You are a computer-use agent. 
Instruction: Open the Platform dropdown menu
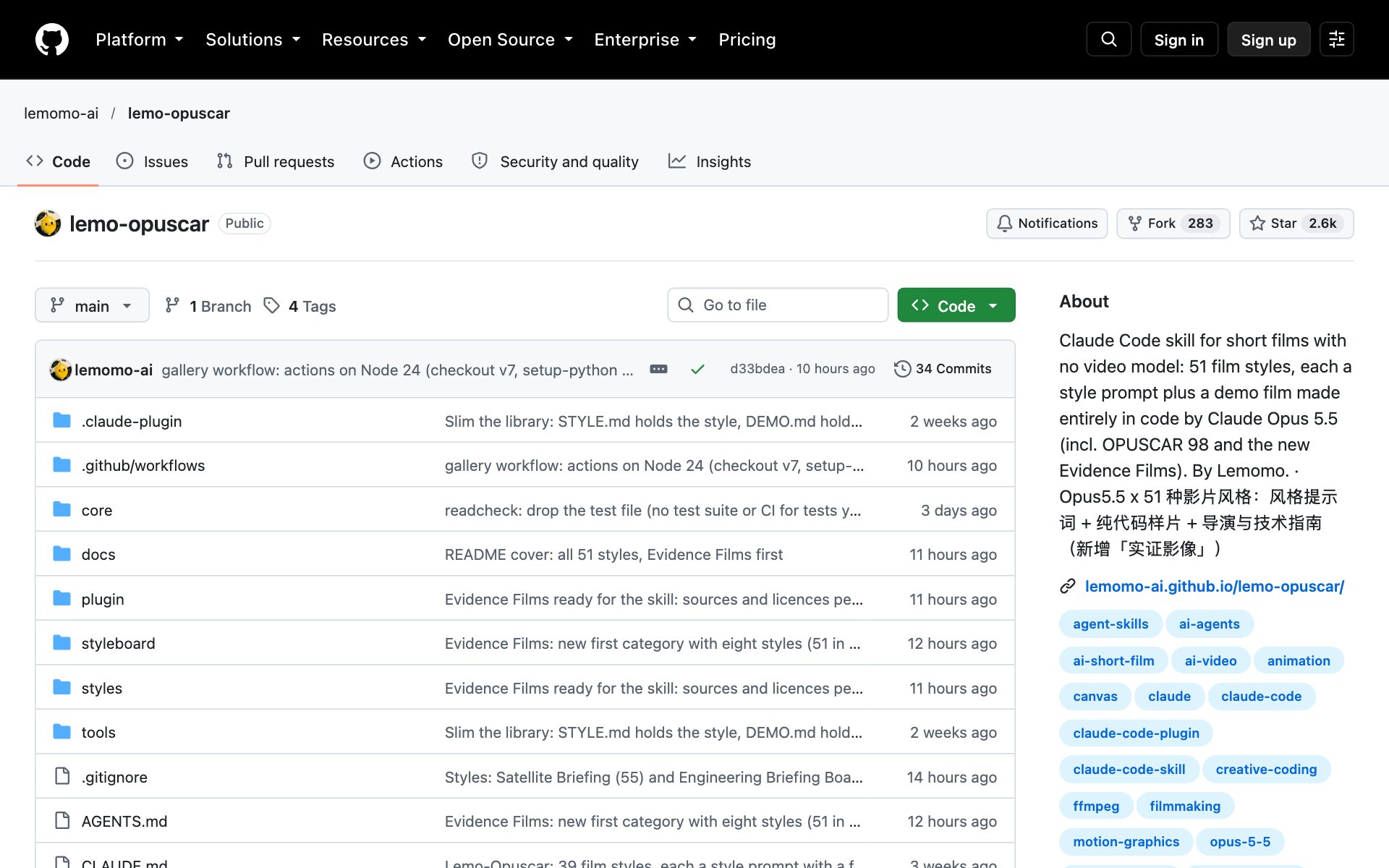pos(140,39)
